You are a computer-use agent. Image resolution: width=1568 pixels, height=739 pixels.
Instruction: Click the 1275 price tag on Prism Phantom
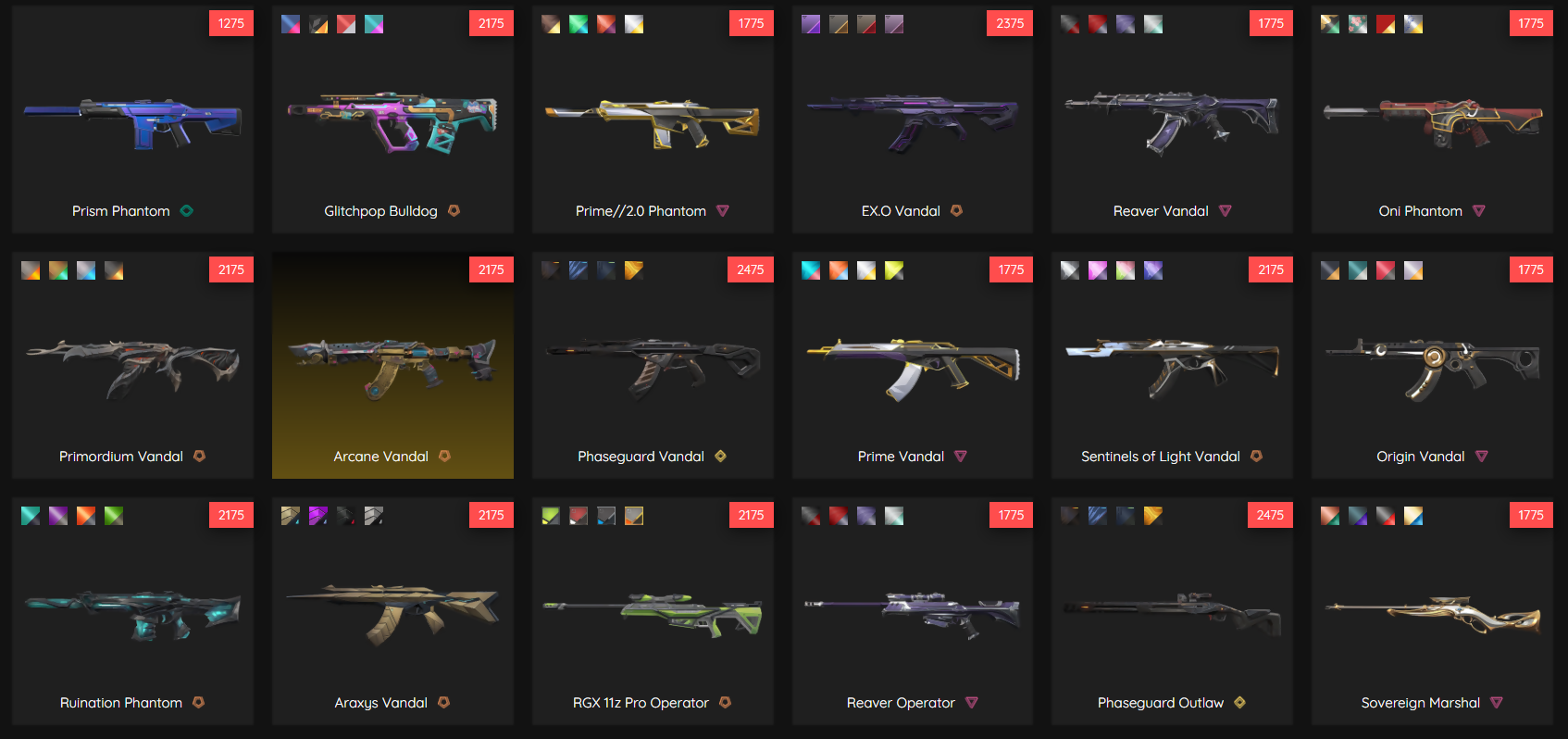(231, 23)
